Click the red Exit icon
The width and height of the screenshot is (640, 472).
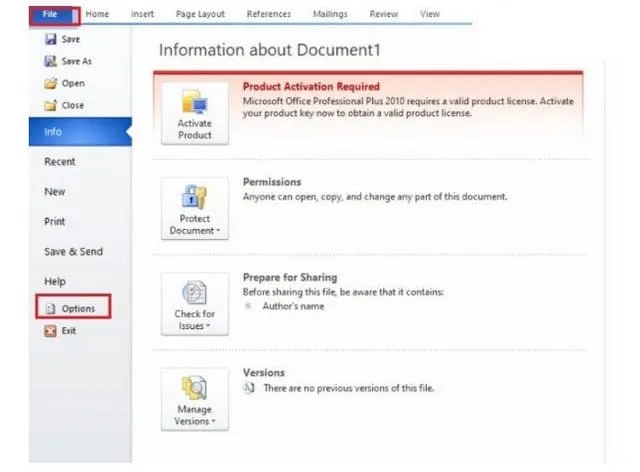[x=50, y=331]
